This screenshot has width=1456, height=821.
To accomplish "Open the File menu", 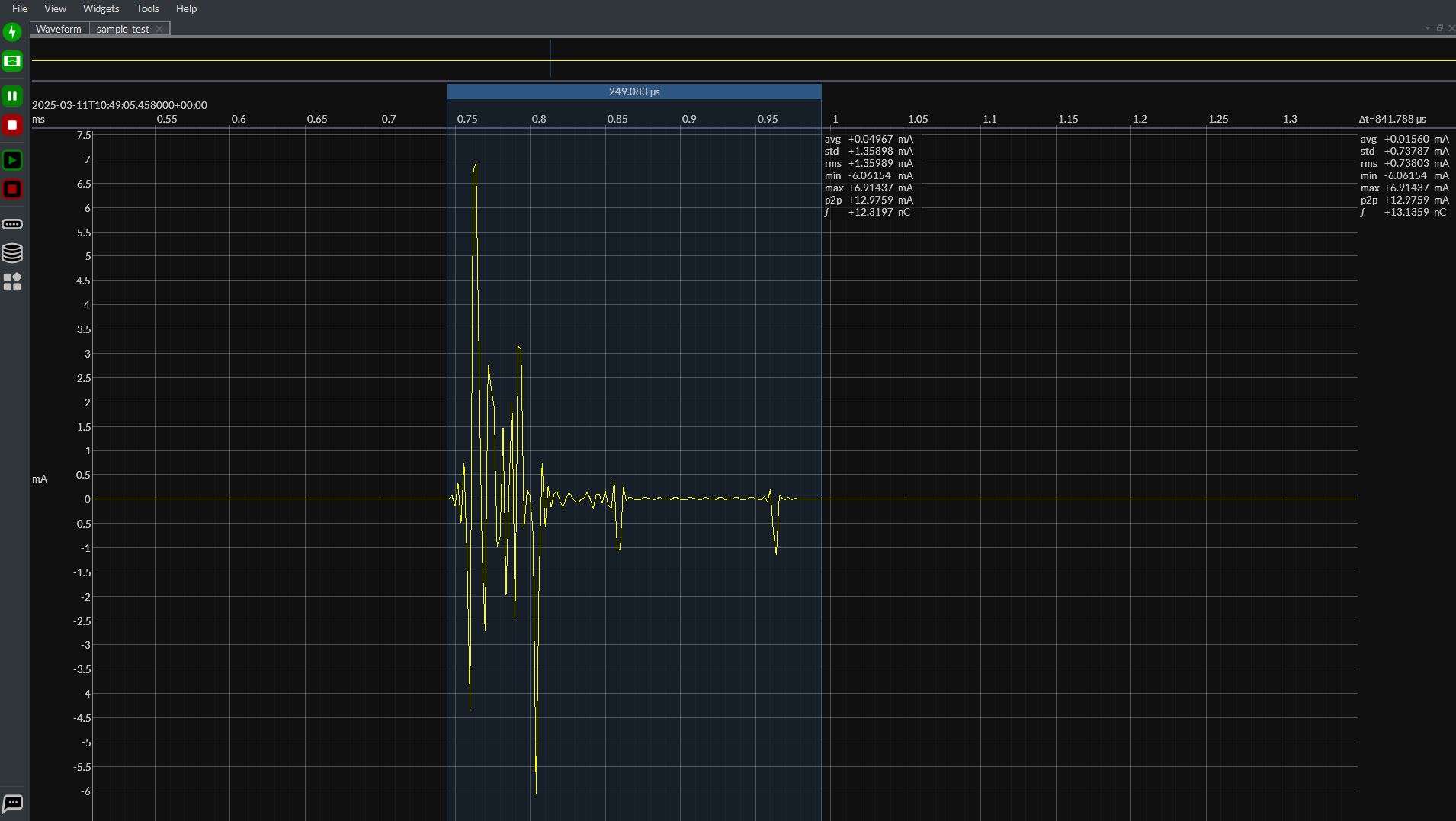I will tap(20, 8).
